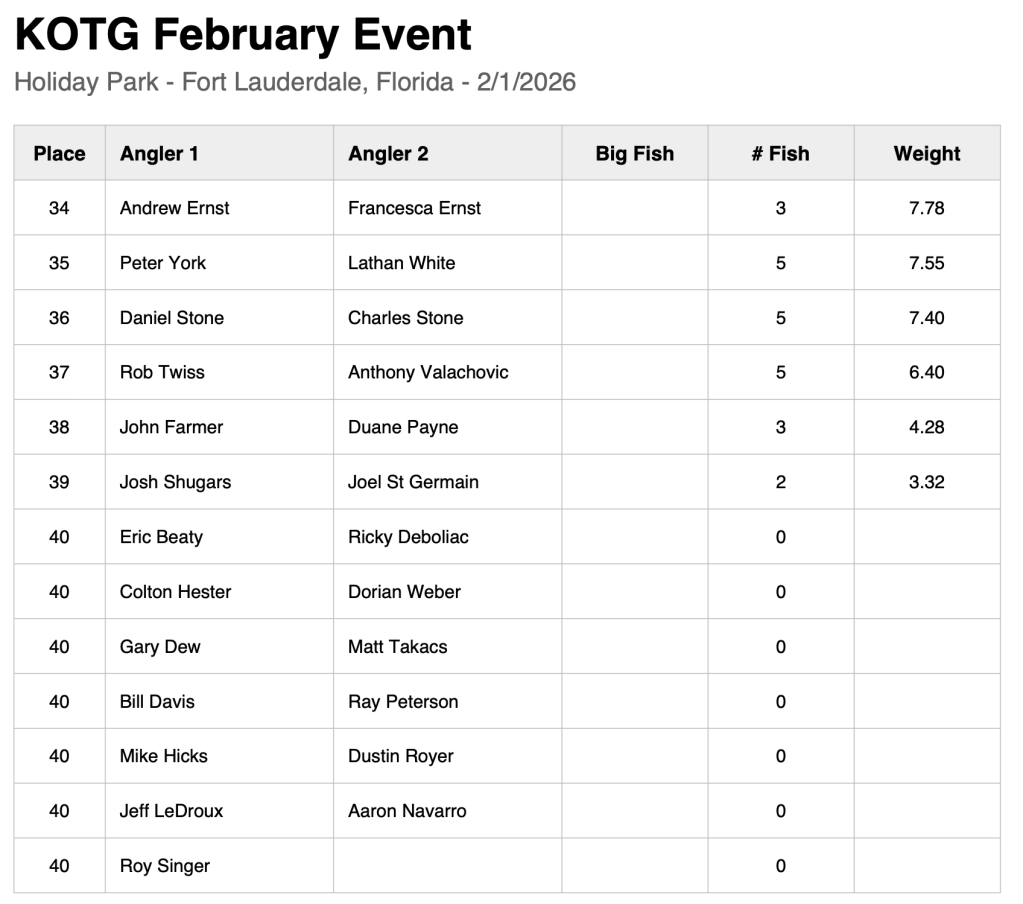Click the 7.40 weight value
1023x904 pixels.
click(x=926, y=318)
